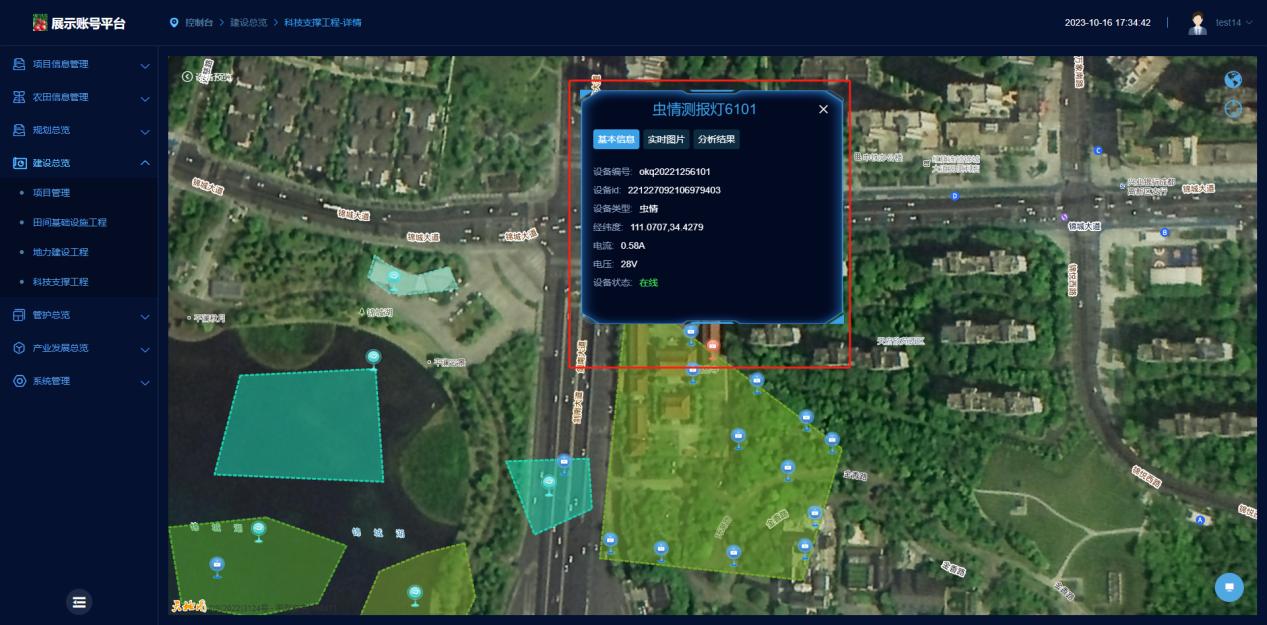Select the 基本信息 tab
Screen dimensions: 1267x625
(616, 139)
